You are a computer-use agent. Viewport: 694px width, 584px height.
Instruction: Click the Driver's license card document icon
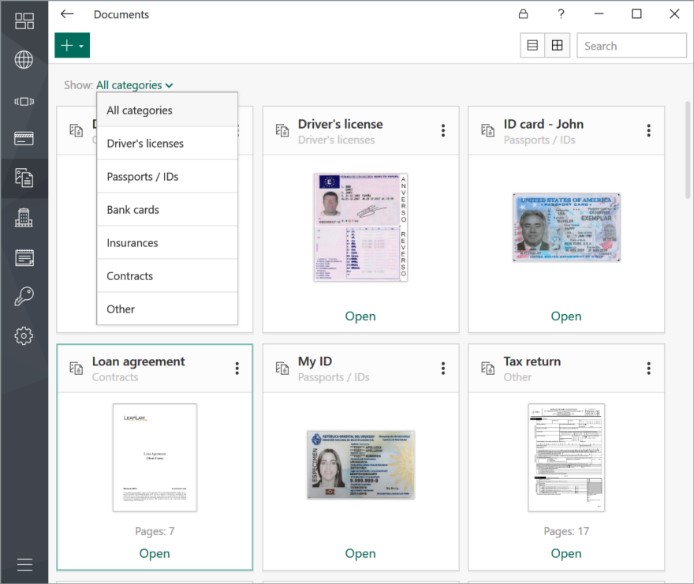click(282, 131)
